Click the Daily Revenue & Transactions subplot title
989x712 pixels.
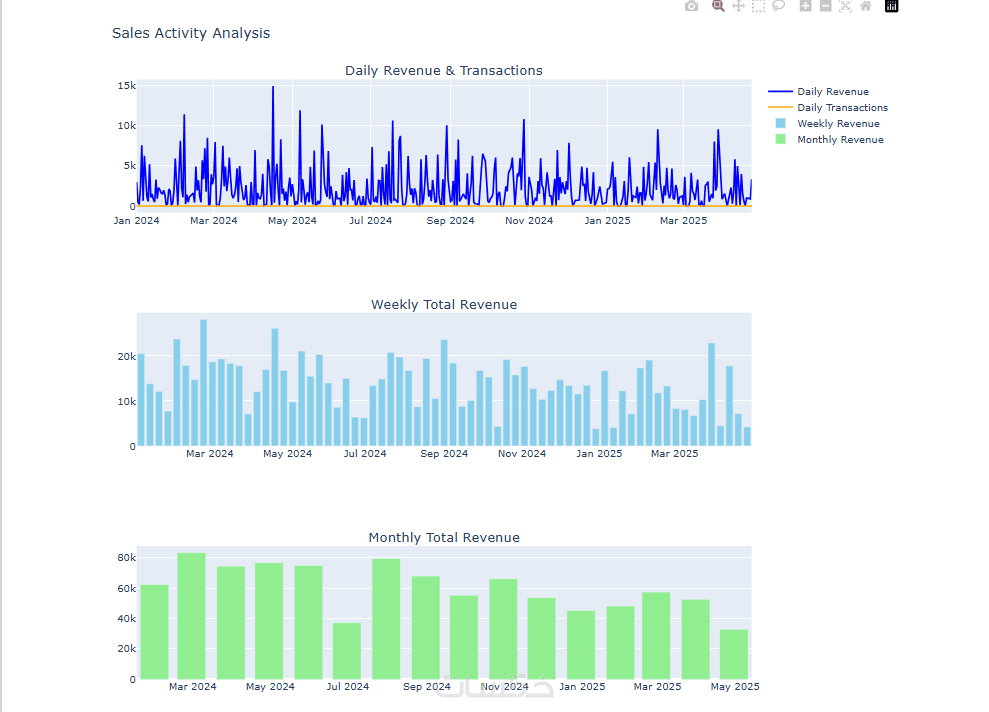[443, 71]
